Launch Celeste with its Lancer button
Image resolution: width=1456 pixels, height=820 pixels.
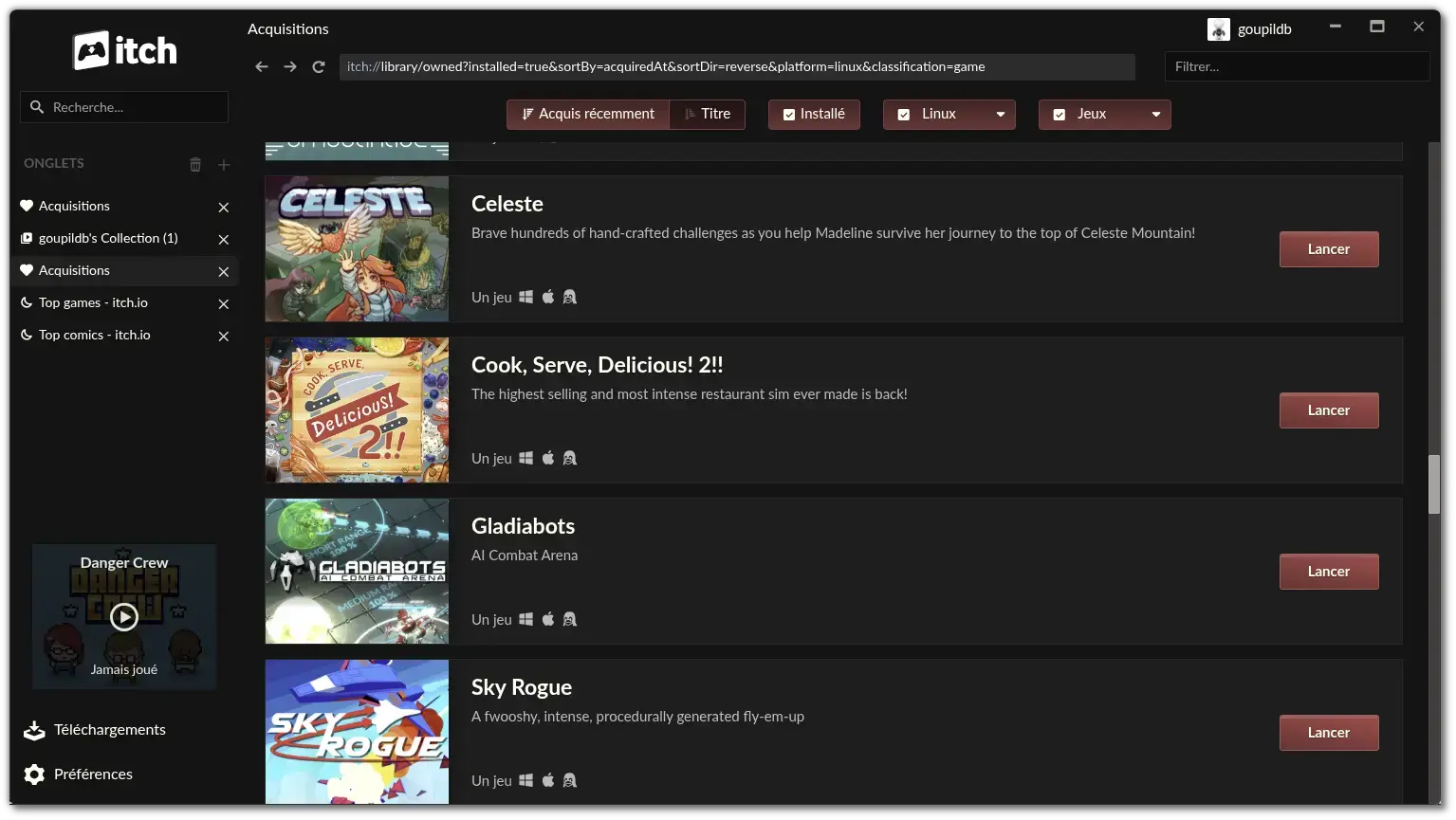tap(1329, 249)
